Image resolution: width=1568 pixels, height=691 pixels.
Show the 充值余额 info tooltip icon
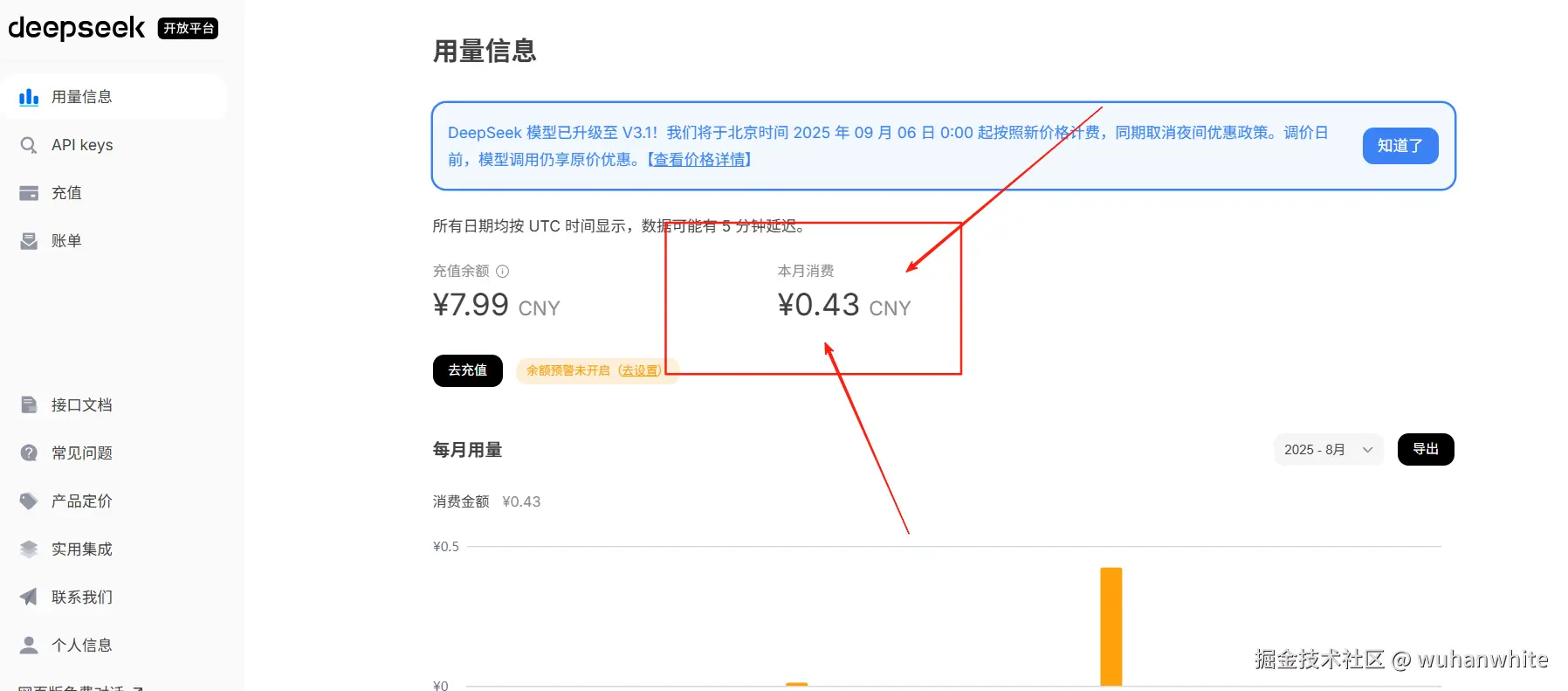[502, 271]
